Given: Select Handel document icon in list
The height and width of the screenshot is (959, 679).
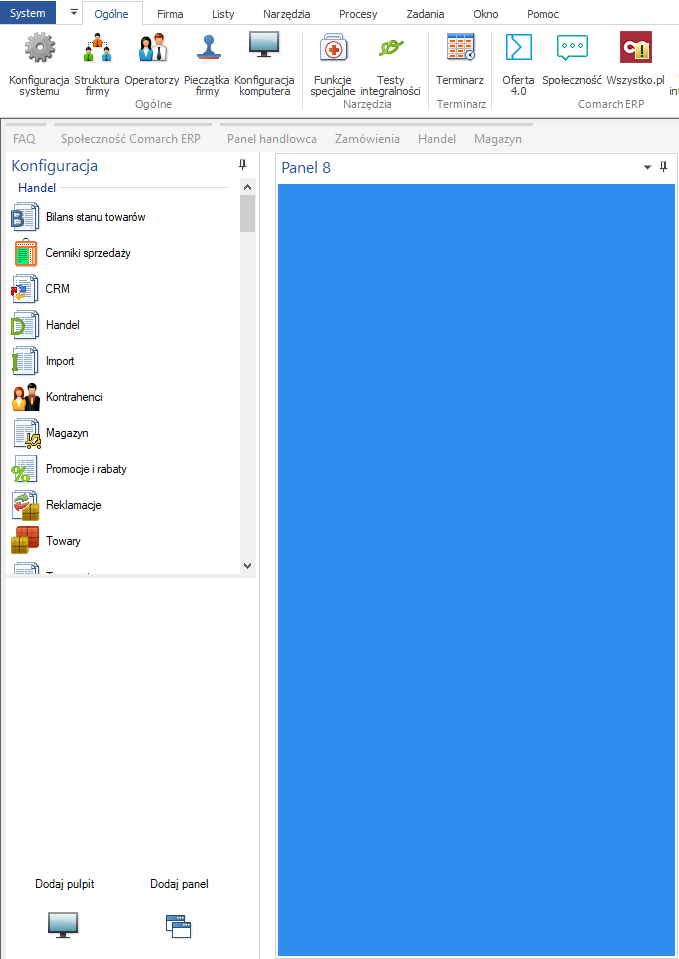Looking at the screenshot, I should (x=25, y=325).
